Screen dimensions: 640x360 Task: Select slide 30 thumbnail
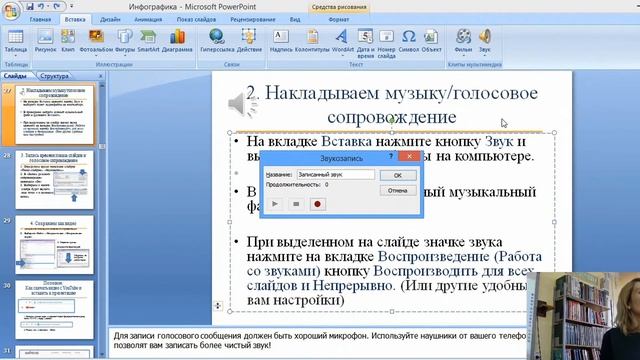[54, 310]
